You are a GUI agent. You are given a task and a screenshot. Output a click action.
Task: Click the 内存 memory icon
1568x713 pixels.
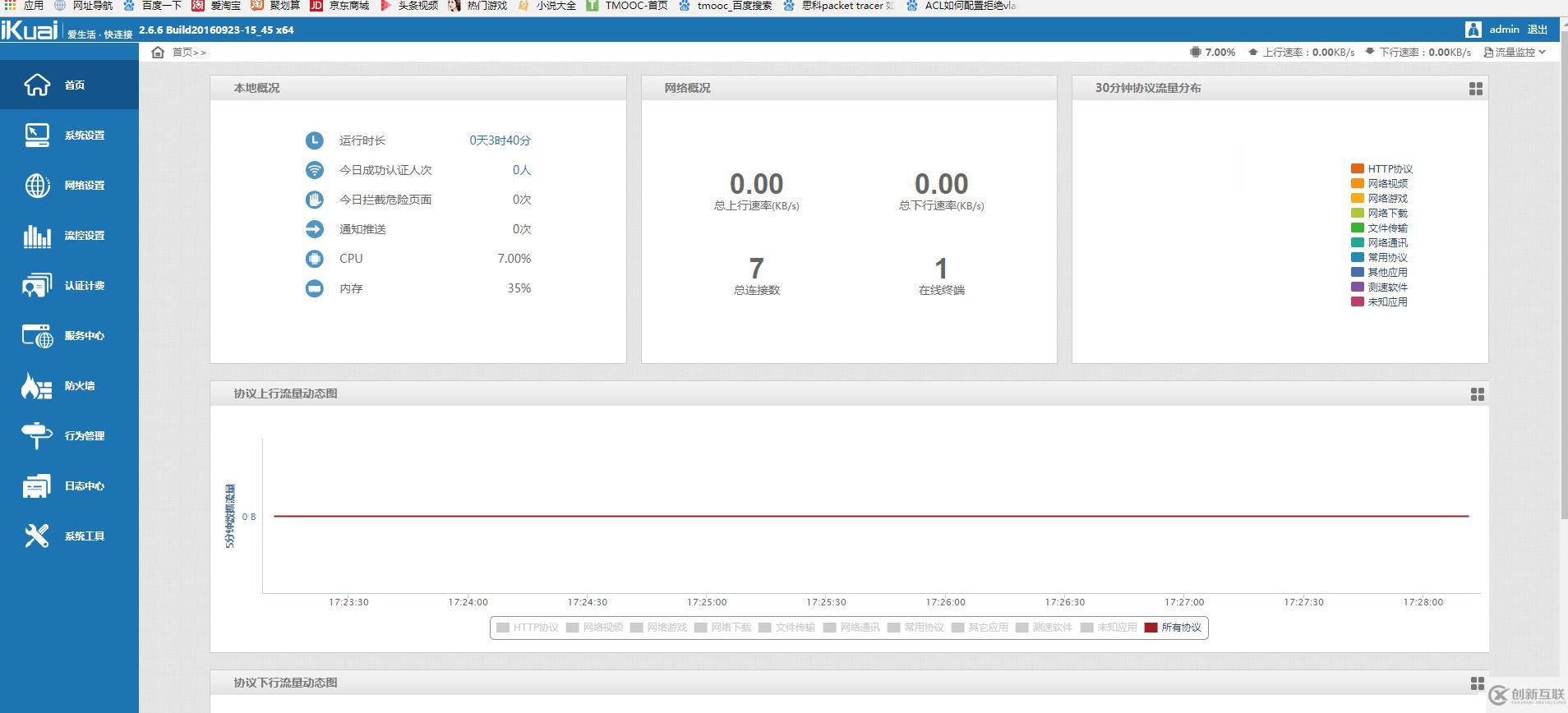[x=314, y=288]
